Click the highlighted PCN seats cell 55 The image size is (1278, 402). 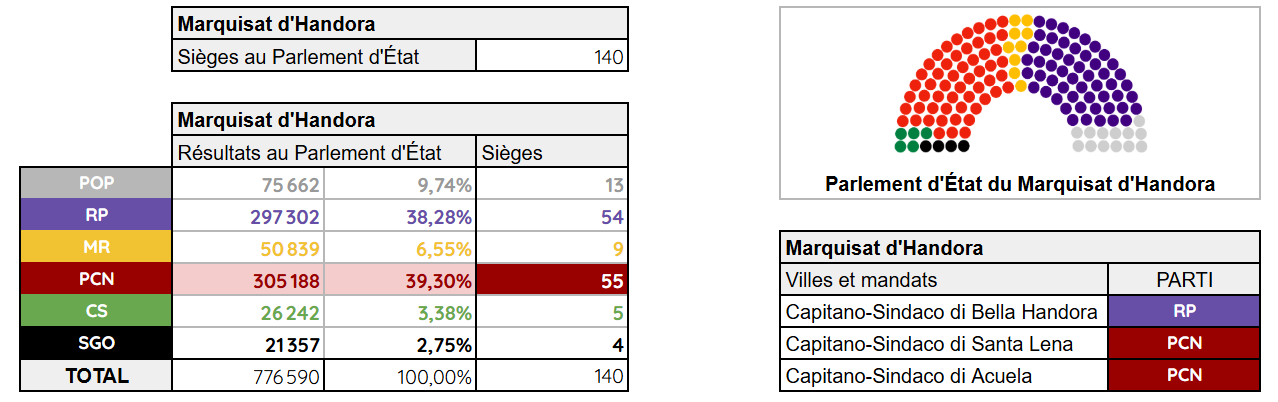point(552,280)
